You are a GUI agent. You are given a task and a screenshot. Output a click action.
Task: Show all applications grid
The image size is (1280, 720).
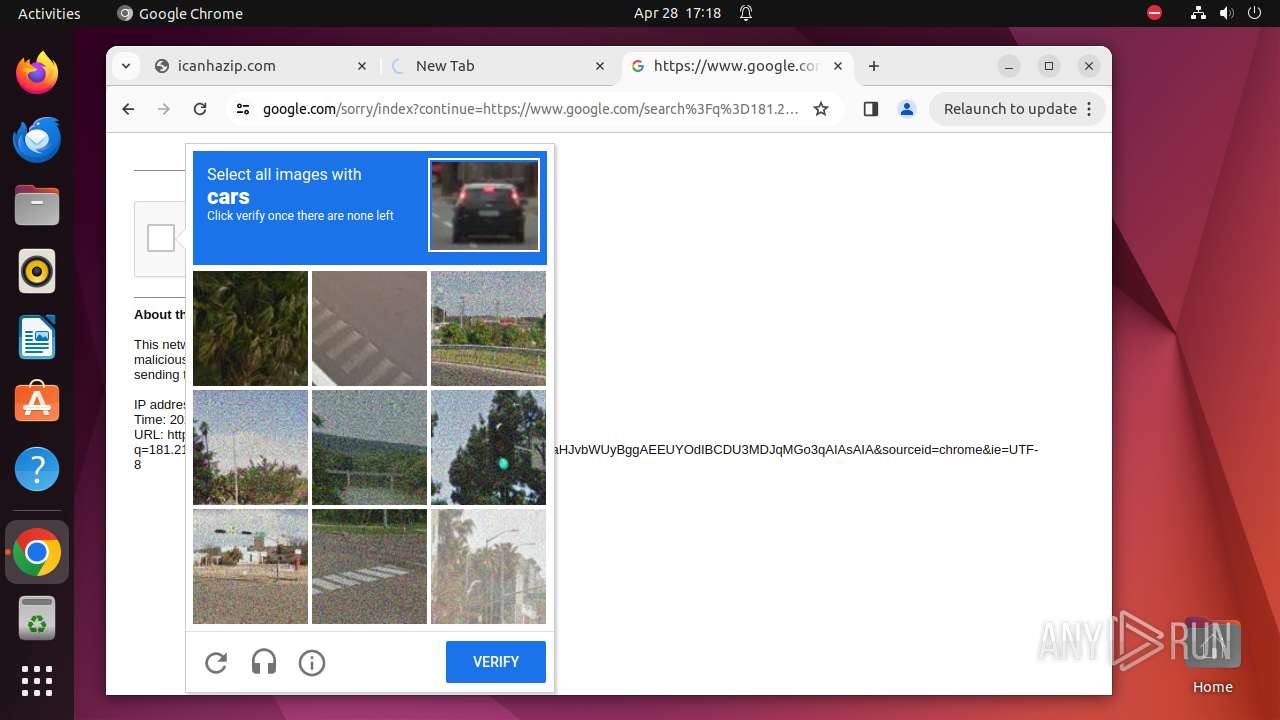37,681
